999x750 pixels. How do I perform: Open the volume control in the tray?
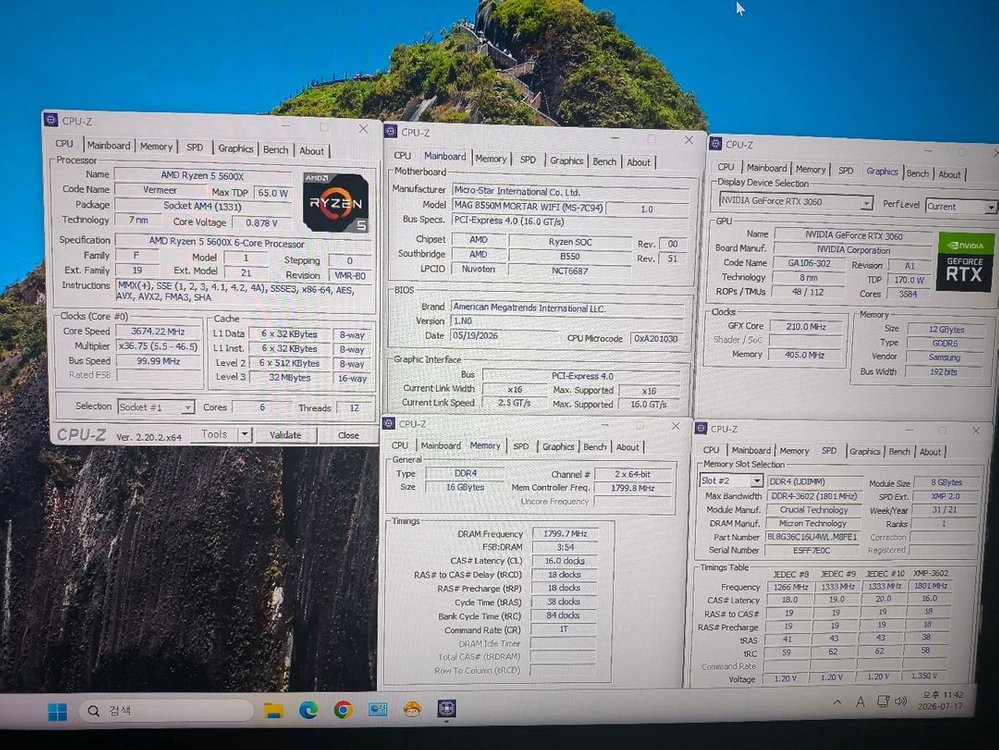pyautogui.click(x=901, y=701)
